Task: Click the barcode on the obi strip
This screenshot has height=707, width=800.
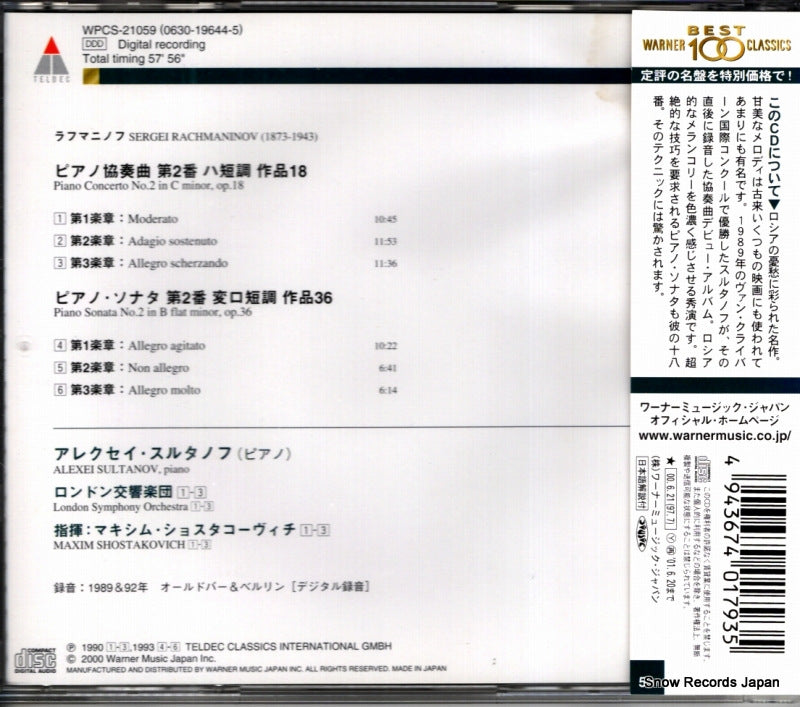Action: 764,563
